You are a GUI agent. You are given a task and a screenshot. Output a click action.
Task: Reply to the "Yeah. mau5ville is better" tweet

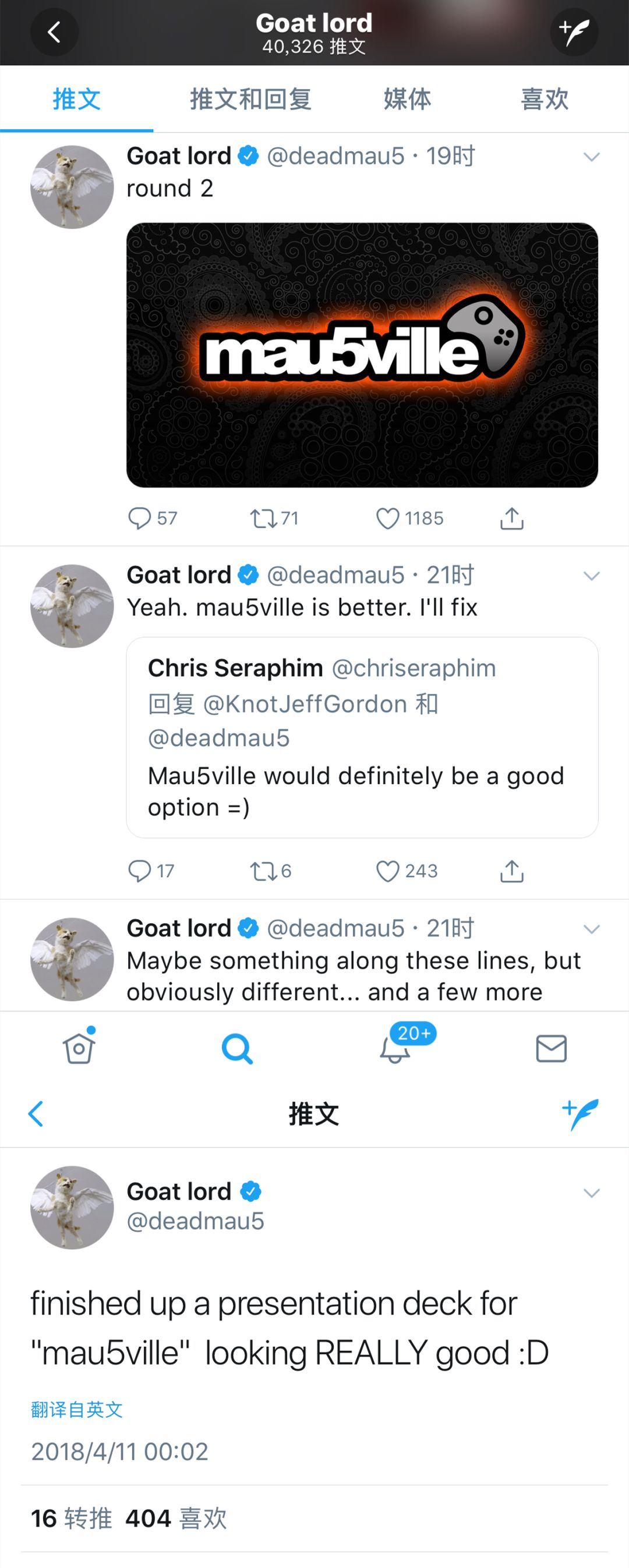139,871
